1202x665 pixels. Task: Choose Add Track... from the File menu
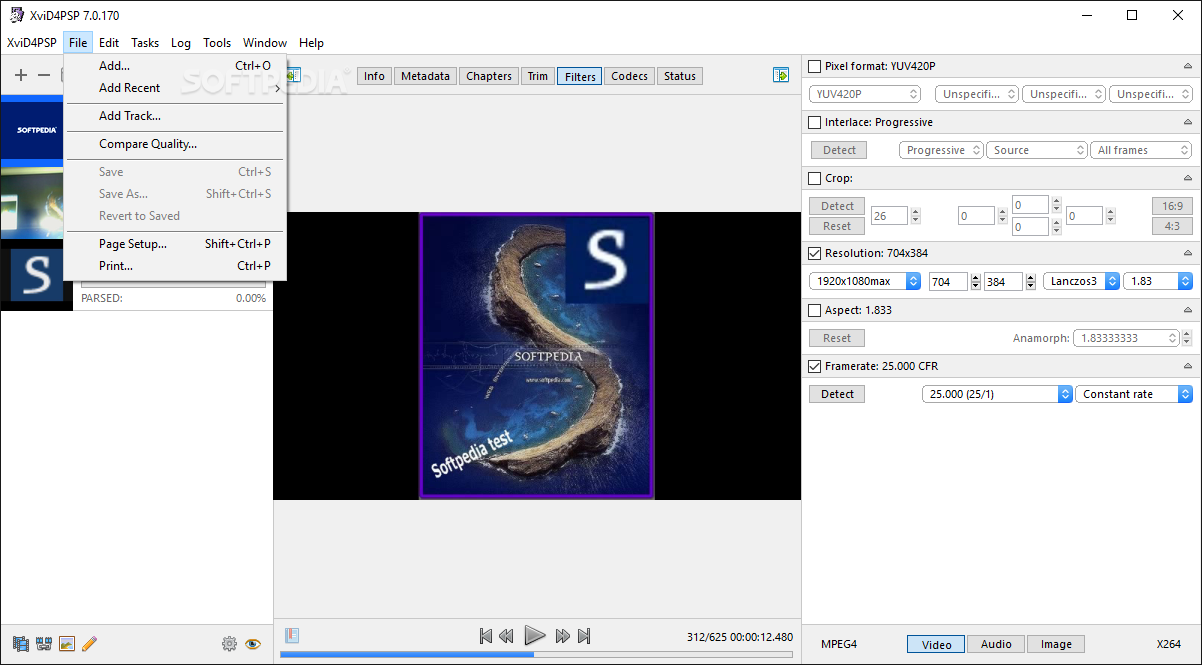[130, 116]
